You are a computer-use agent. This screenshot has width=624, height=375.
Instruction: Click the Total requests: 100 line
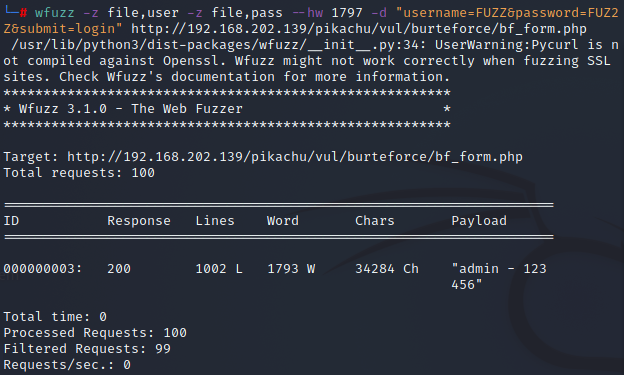[79, 173]
